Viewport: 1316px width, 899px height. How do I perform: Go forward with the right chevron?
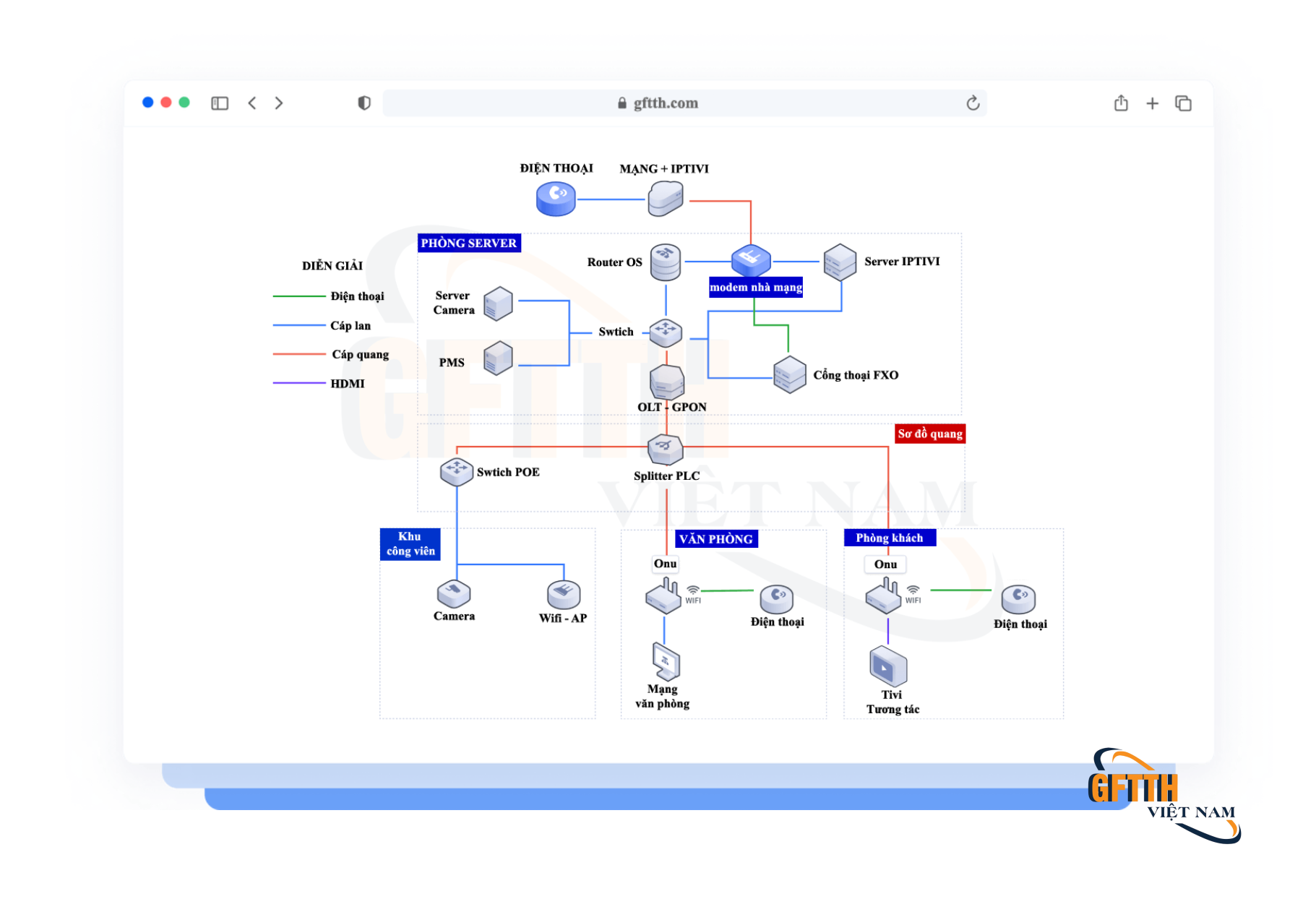[279, 103]
